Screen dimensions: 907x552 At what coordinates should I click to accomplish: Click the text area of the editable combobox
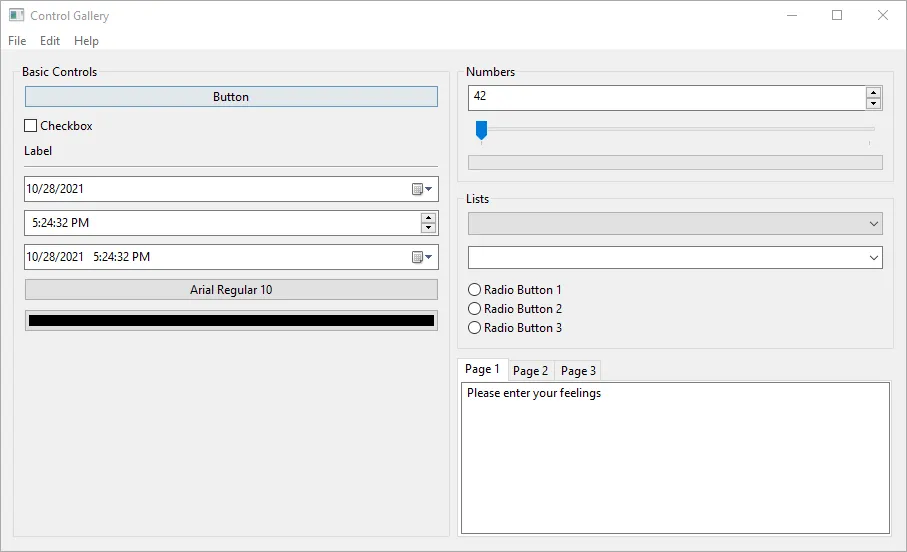pos(666,257)
